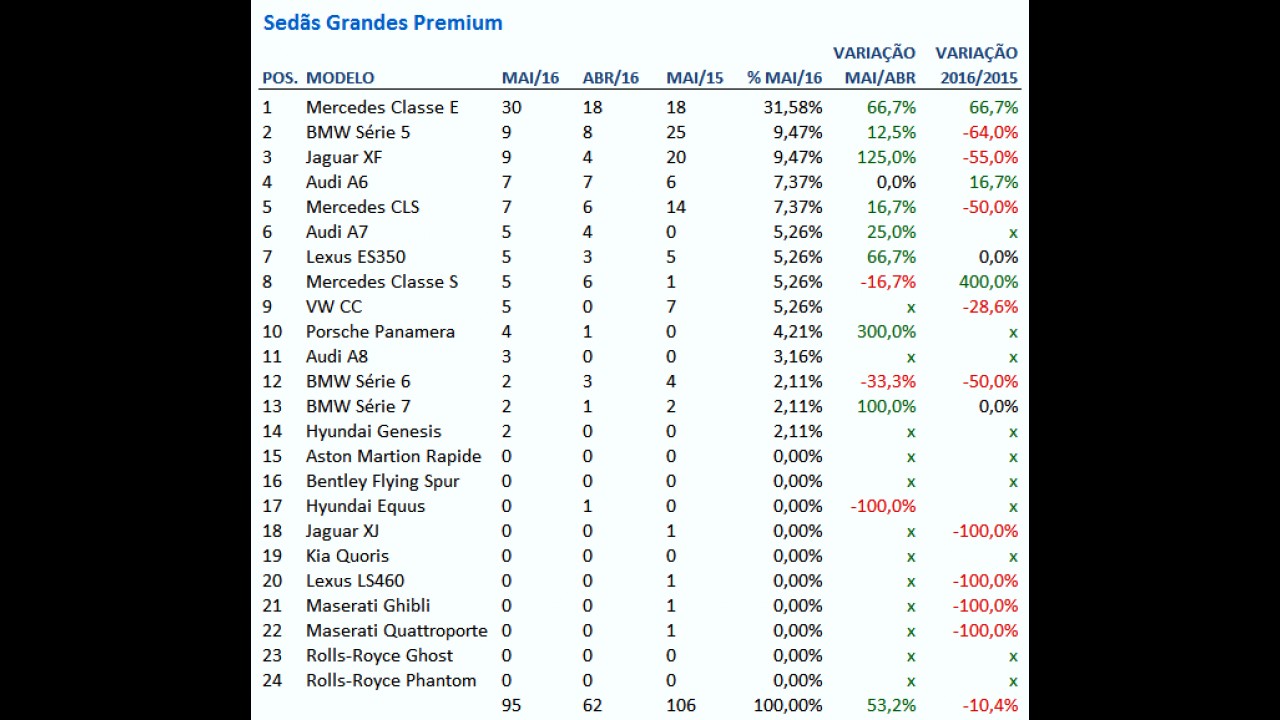The width and height of the screenshot is (1280, 720).
Task: Click the MAI/15 value 20 for Jaguar XF
Action: [676, 157]
